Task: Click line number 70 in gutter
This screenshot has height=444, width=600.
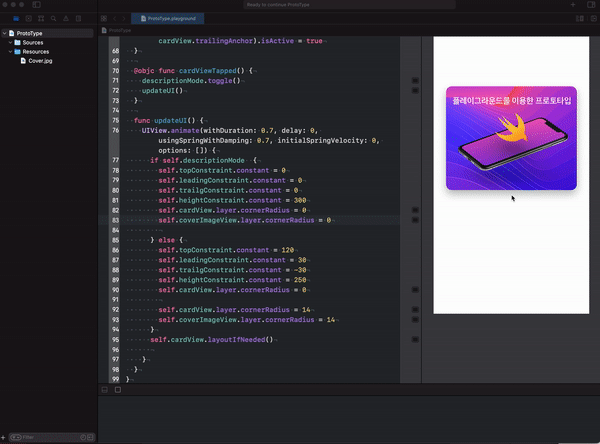Action: tap(115, 71)
